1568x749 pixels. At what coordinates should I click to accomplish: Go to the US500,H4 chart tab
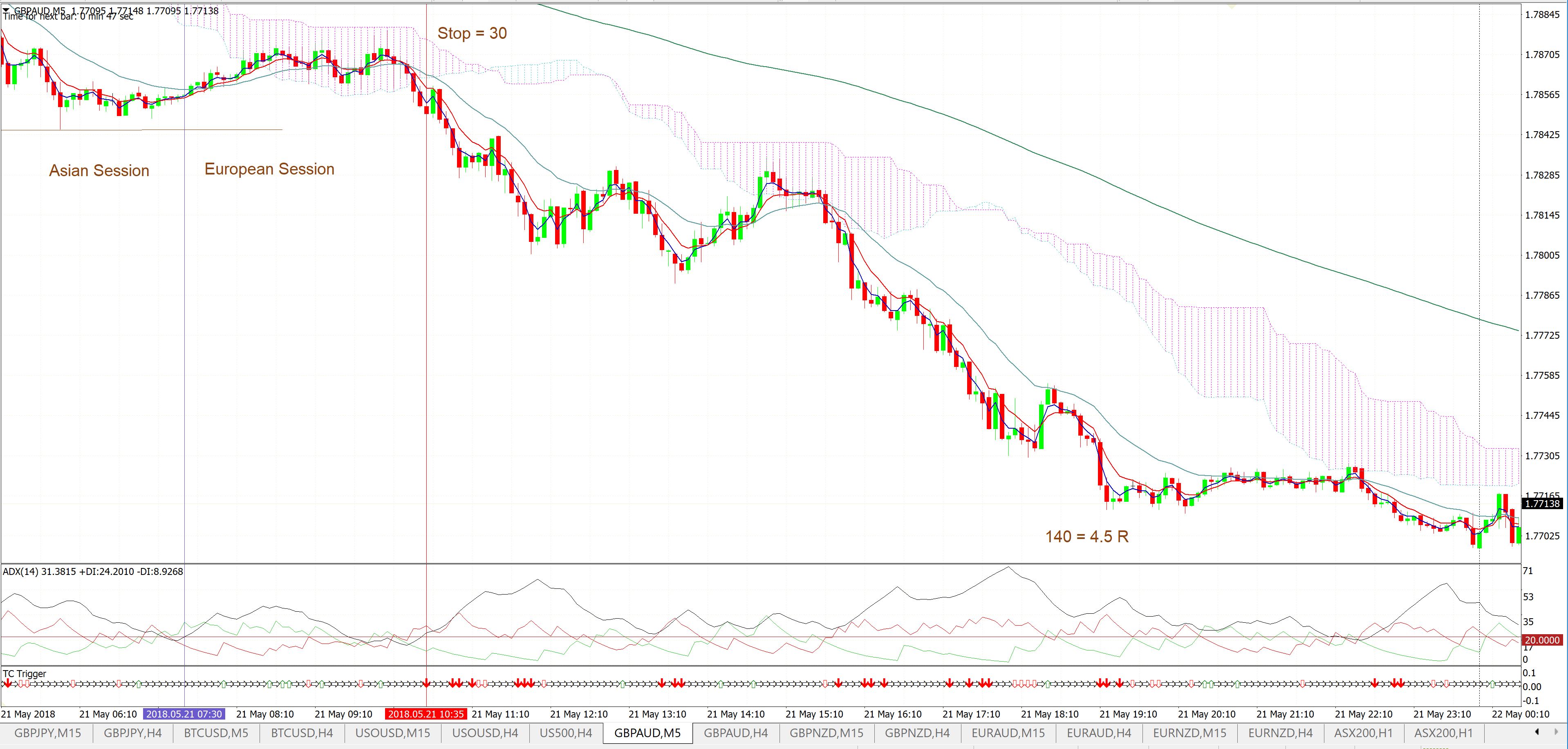click(x=566, y=733)
